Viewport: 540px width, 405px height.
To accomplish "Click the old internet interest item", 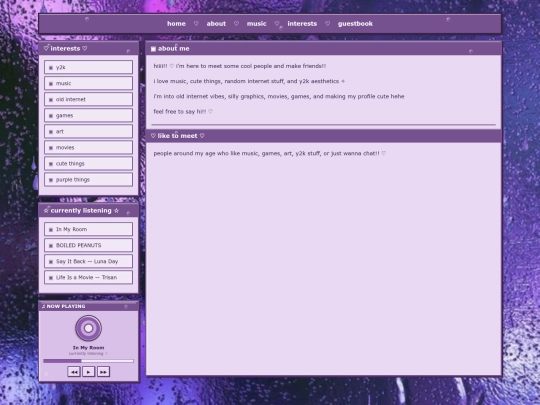I will (x=89, y=99).
